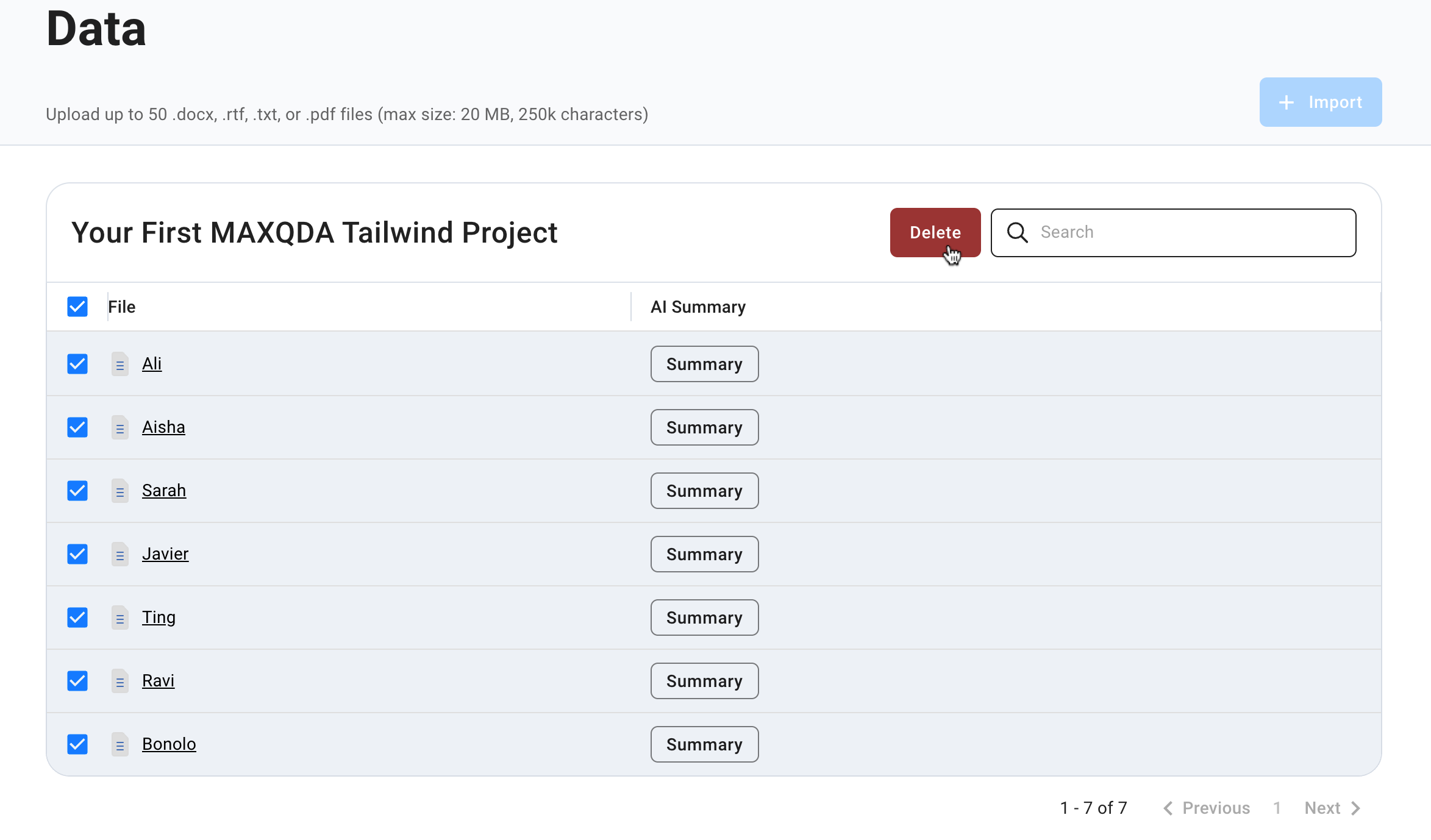Image resolution: width=1431 pixels, height=840 pixels.
Task: Go to the Next page
Action: point(1322,808)
